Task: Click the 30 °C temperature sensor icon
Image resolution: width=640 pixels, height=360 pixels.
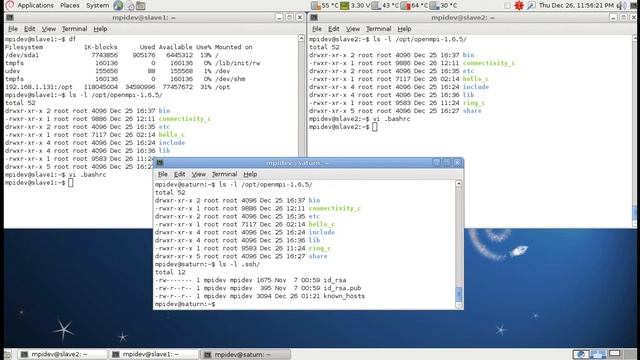Action: coord(434,5)
